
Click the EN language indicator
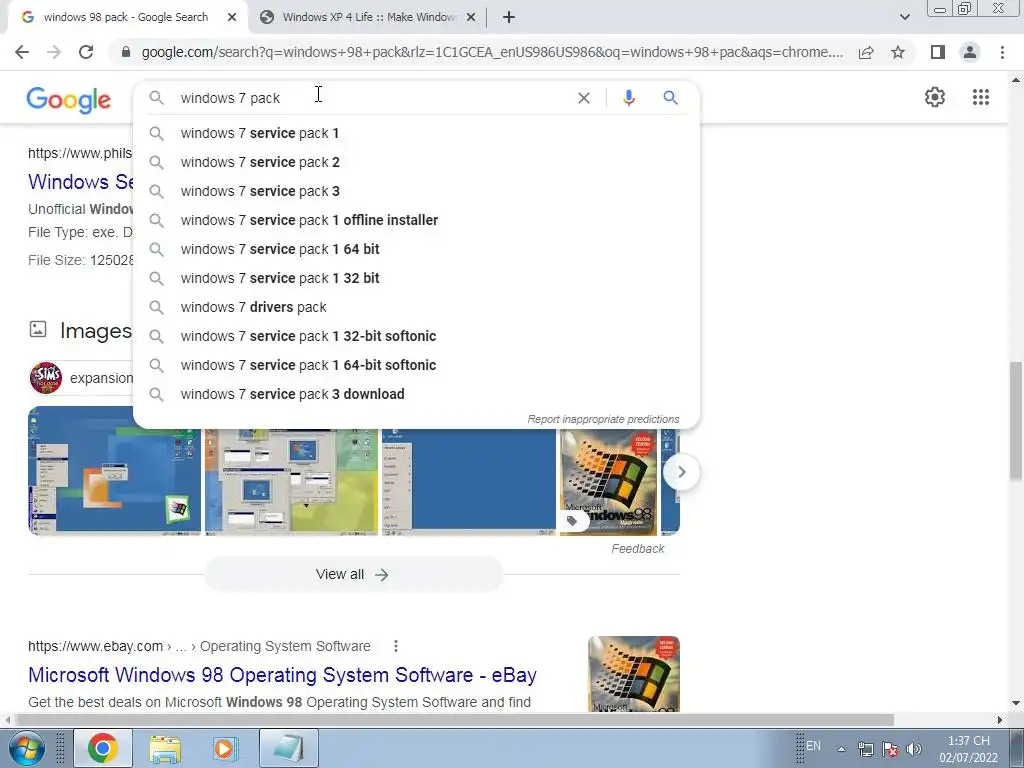[813, 745]
